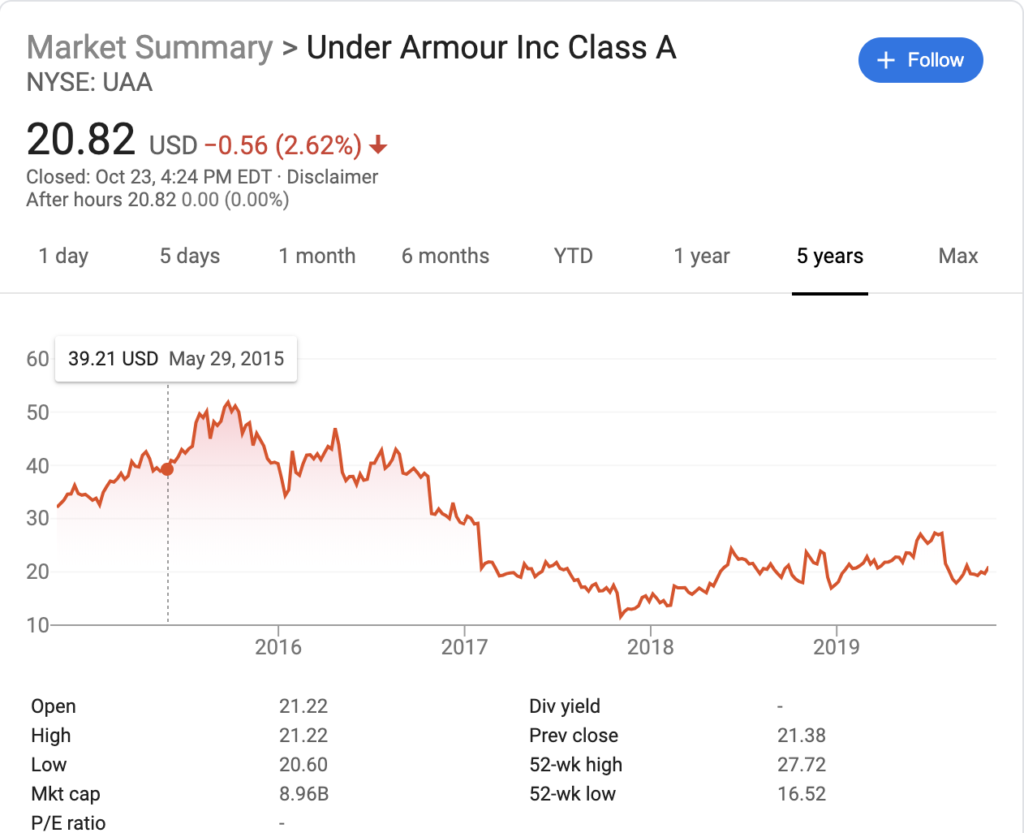Show the 6 months chart
The width and height of the screenshot is (1024, 833).
tap(446, 256)
